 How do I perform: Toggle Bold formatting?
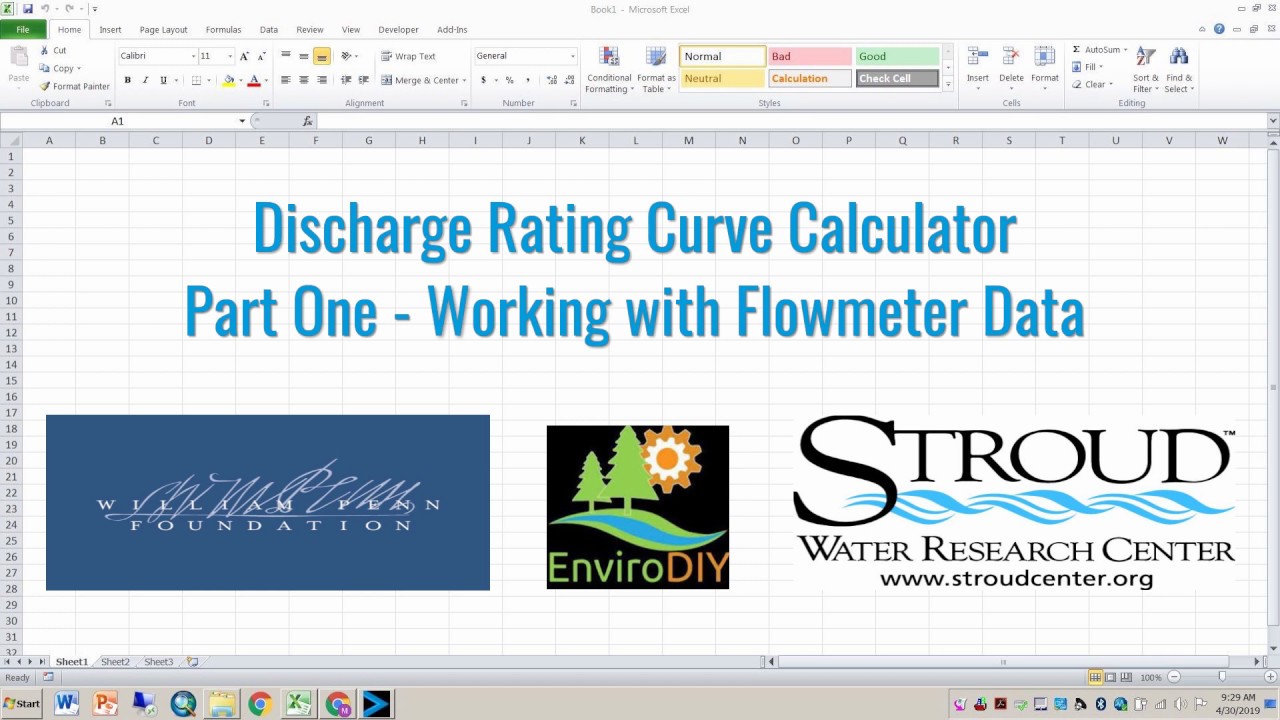click(x=127, y=80)
